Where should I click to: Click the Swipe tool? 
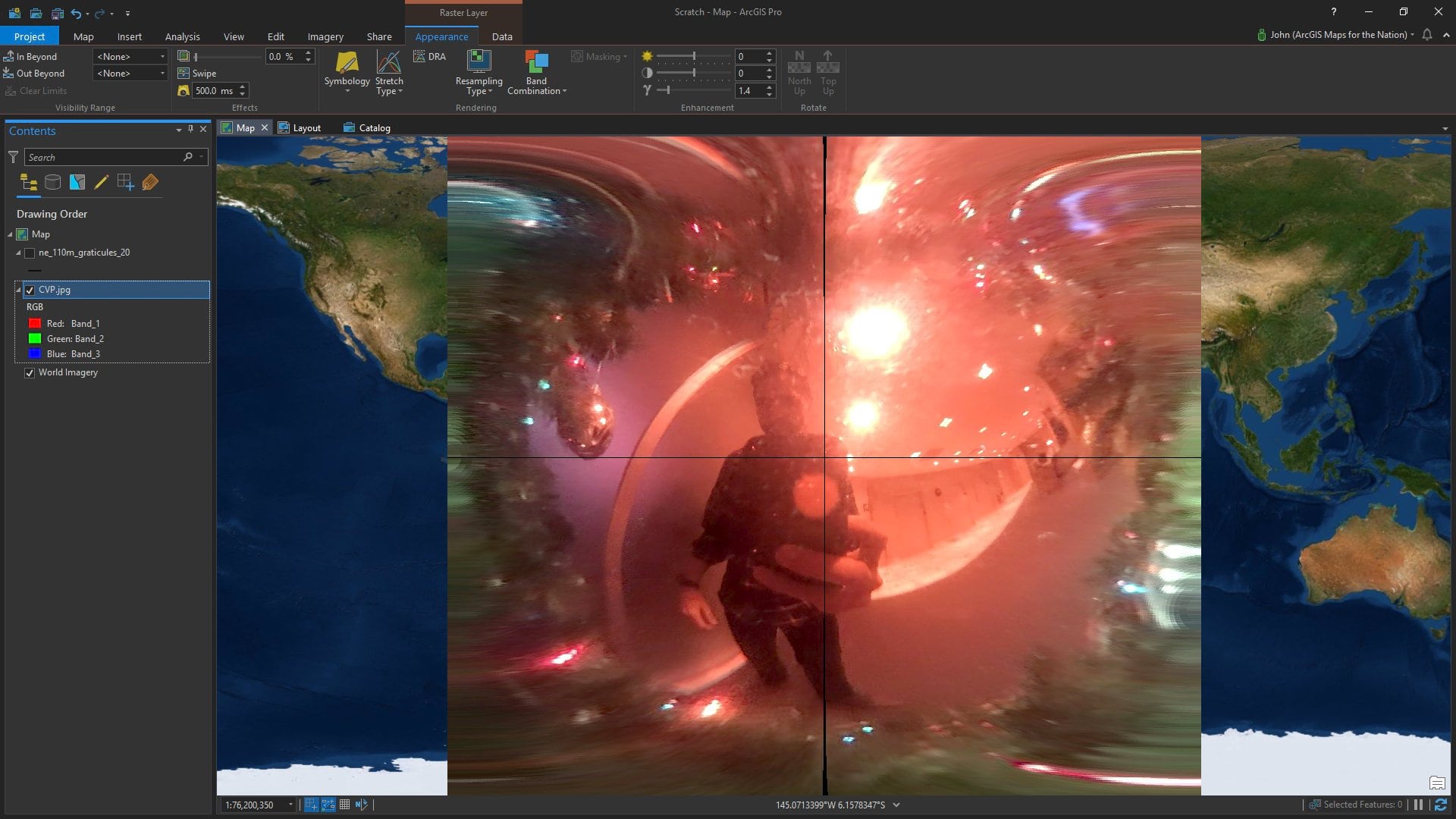(197, 74)
